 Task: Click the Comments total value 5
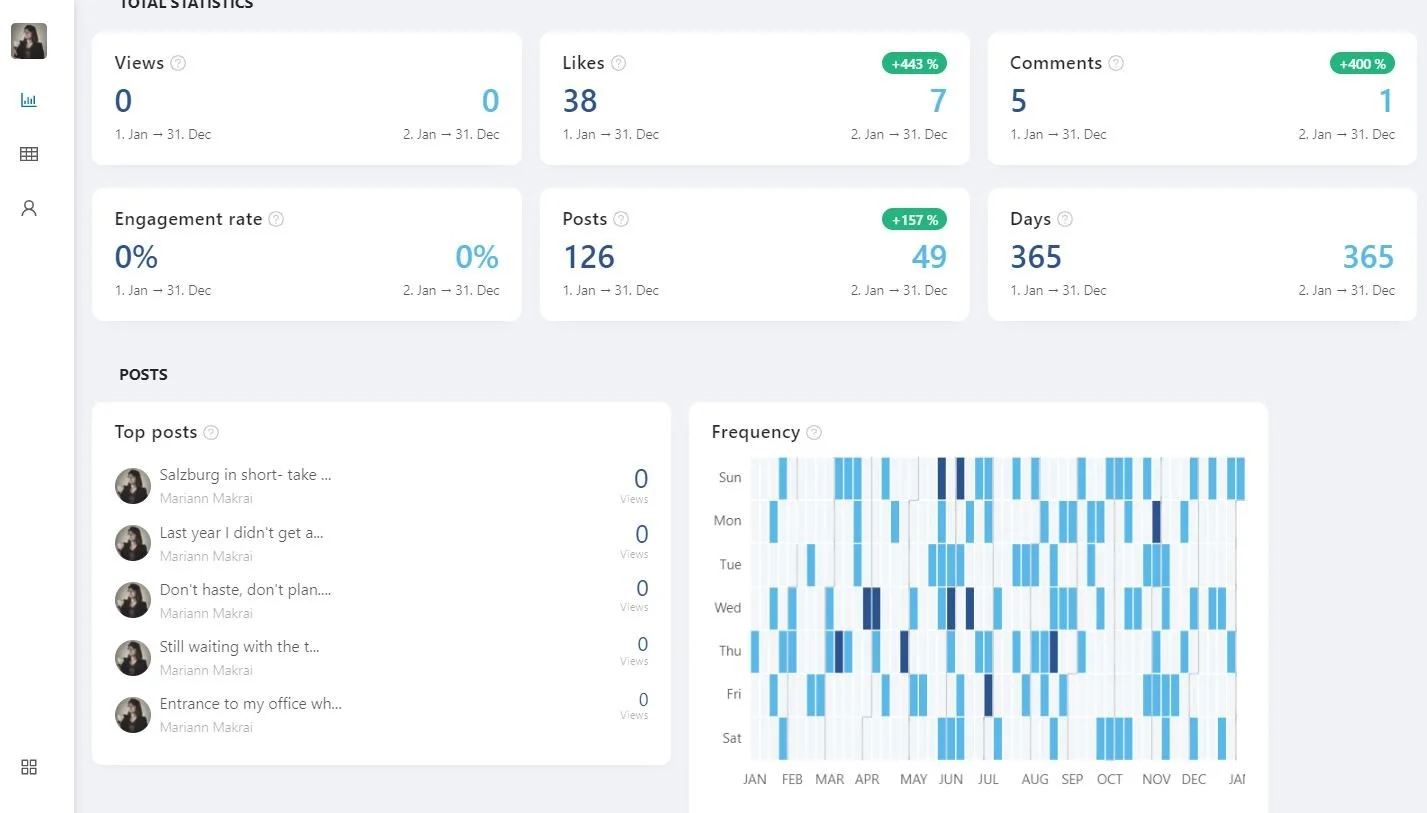click(1019, 101)
